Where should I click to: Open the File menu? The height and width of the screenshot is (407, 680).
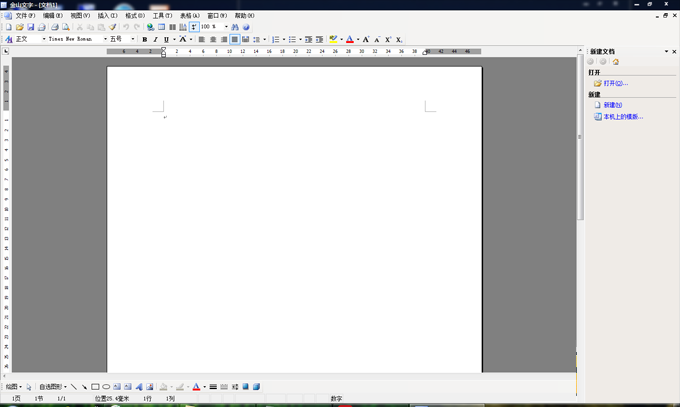click(25, 16)
